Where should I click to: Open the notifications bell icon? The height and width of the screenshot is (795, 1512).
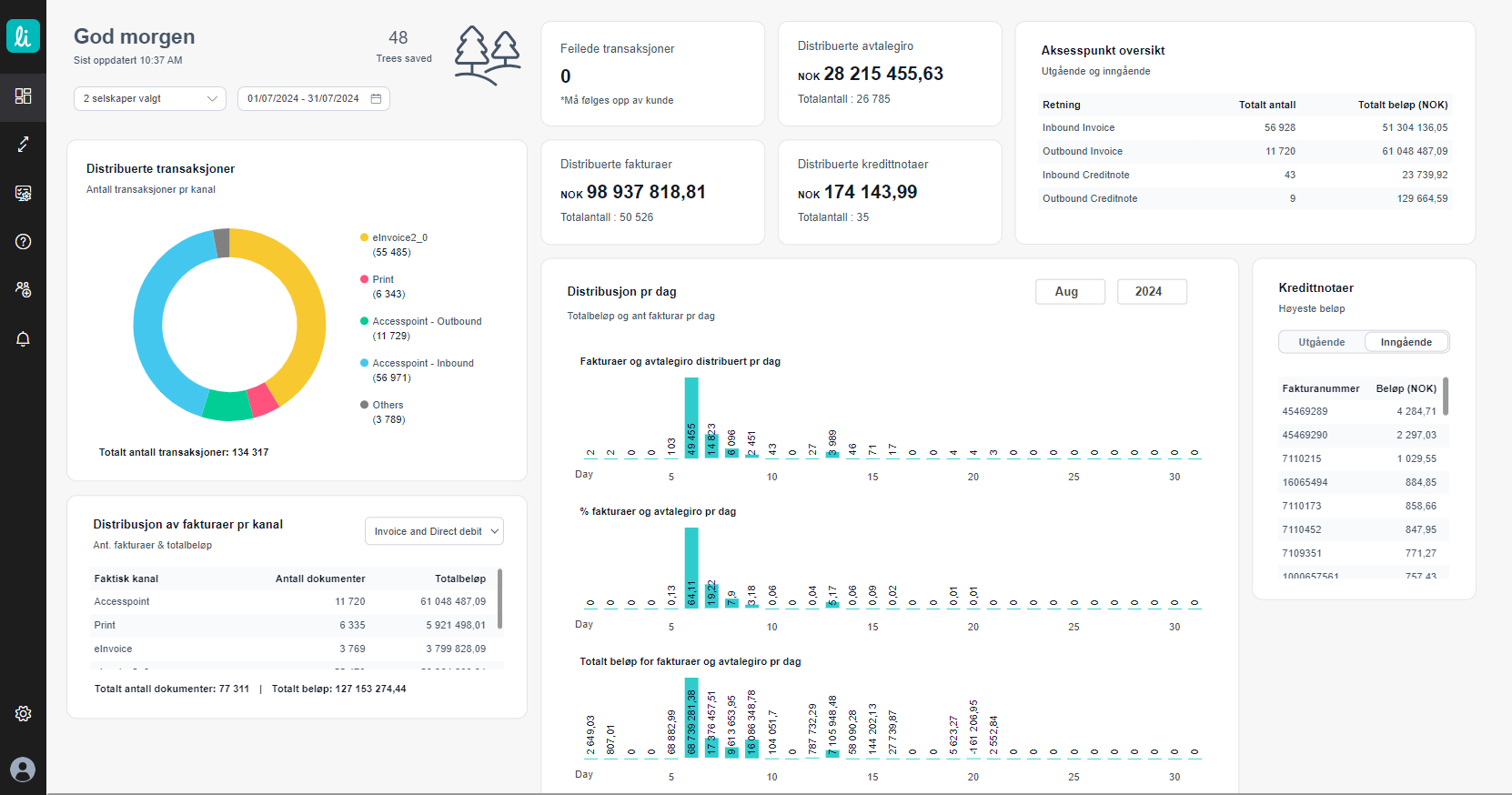coord(23,338)
